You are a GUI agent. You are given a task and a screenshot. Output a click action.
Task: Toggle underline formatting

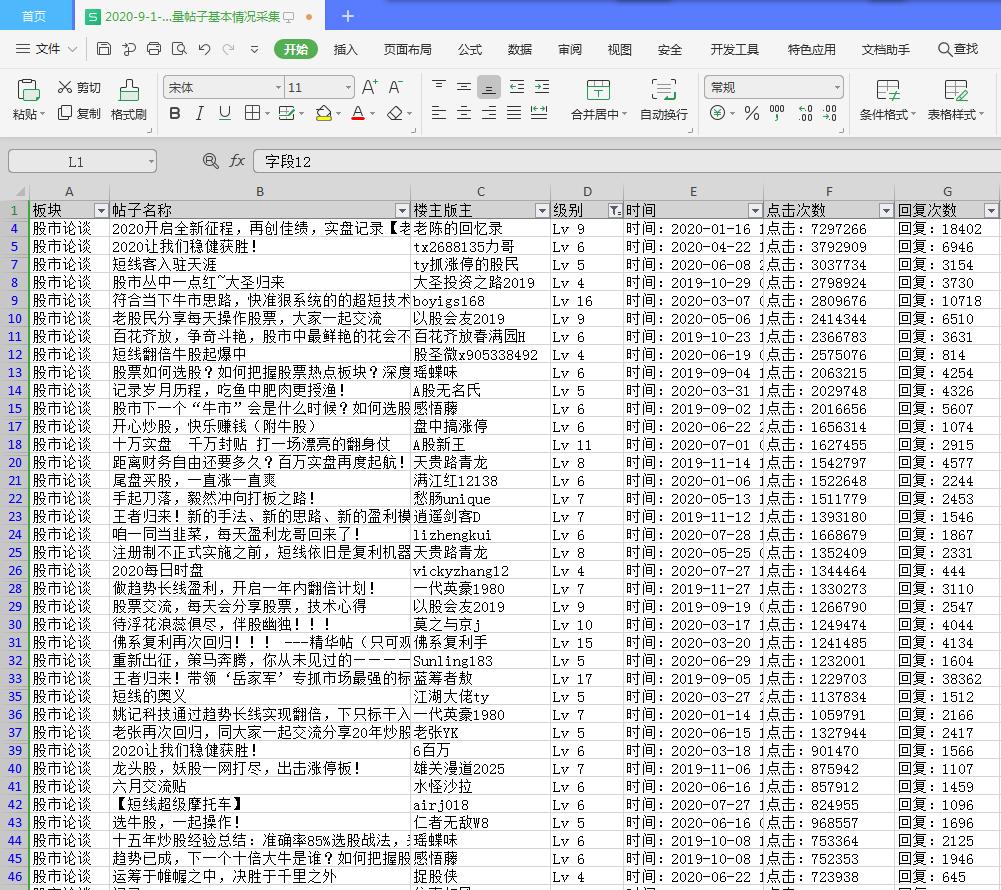[225, 114]
